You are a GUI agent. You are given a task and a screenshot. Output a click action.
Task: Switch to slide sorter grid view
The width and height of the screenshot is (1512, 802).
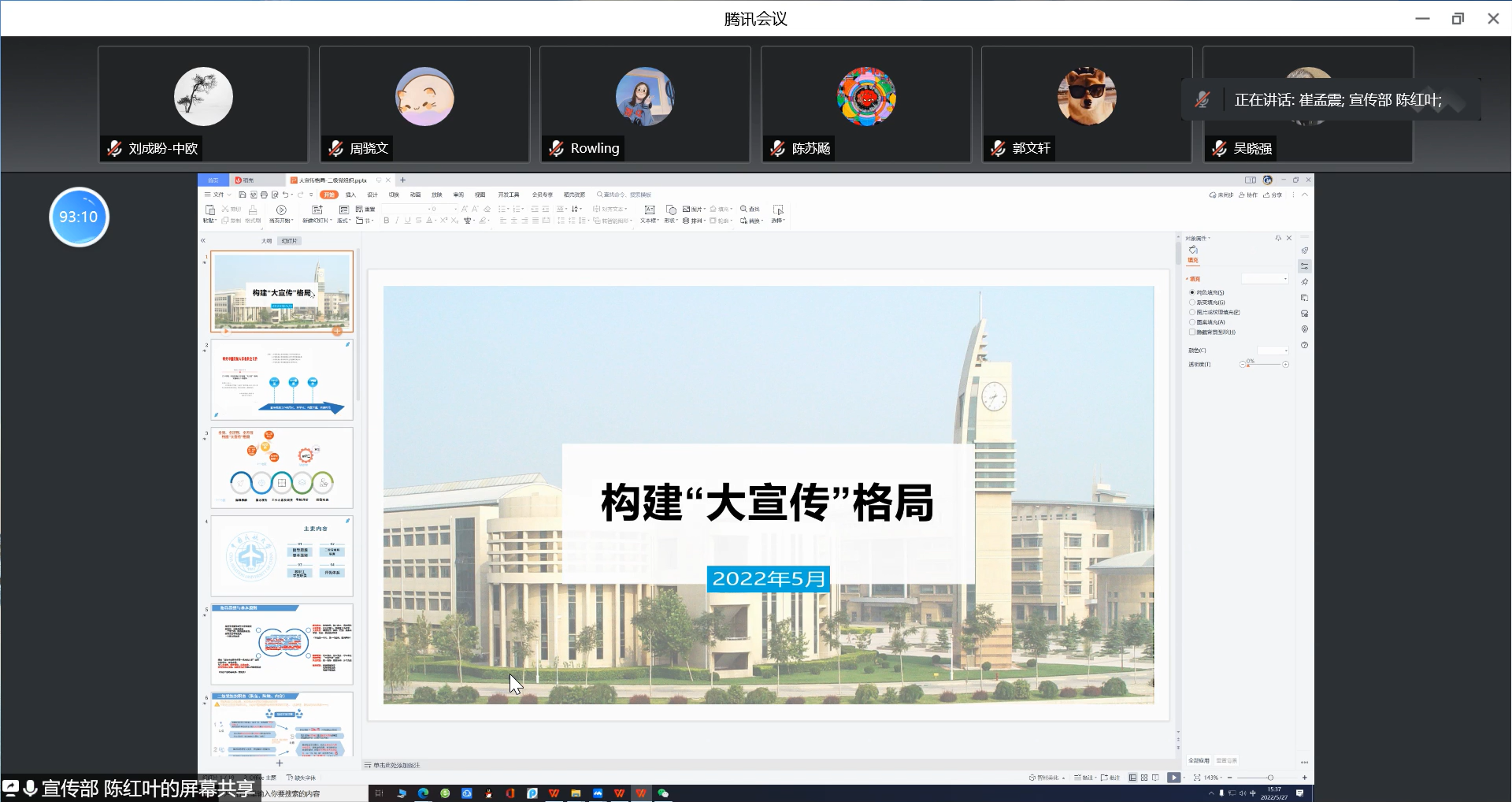[1143, 778]
